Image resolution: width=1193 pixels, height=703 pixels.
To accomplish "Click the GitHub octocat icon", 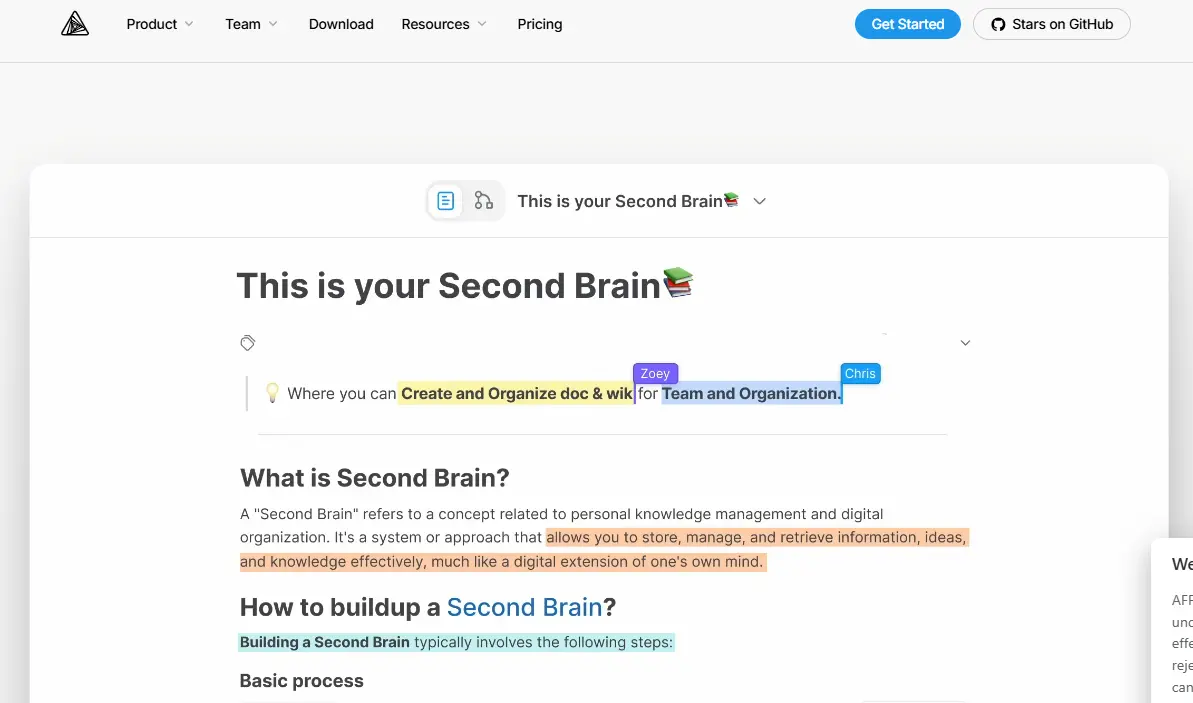I will 998,25.
